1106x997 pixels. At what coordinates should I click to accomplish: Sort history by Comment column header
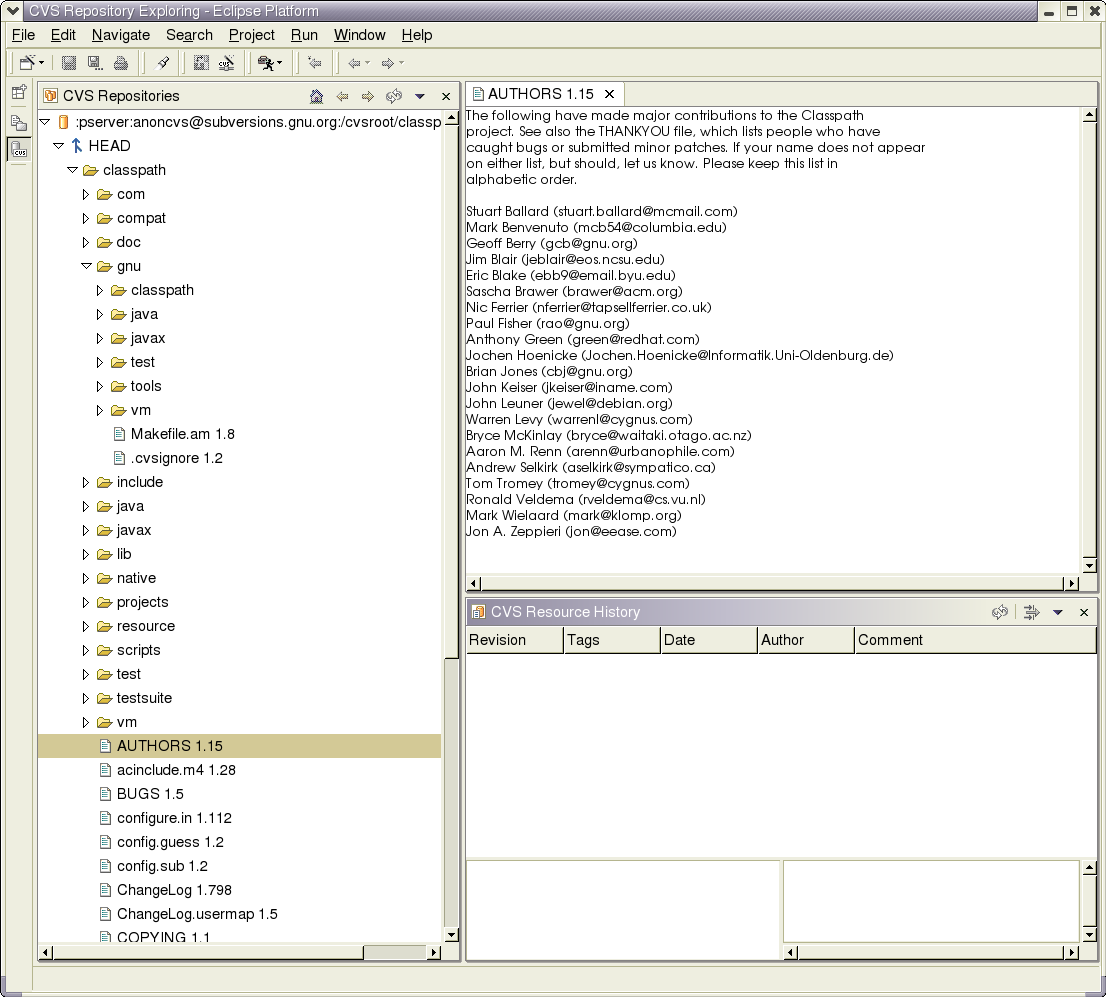tap(976, 640)
